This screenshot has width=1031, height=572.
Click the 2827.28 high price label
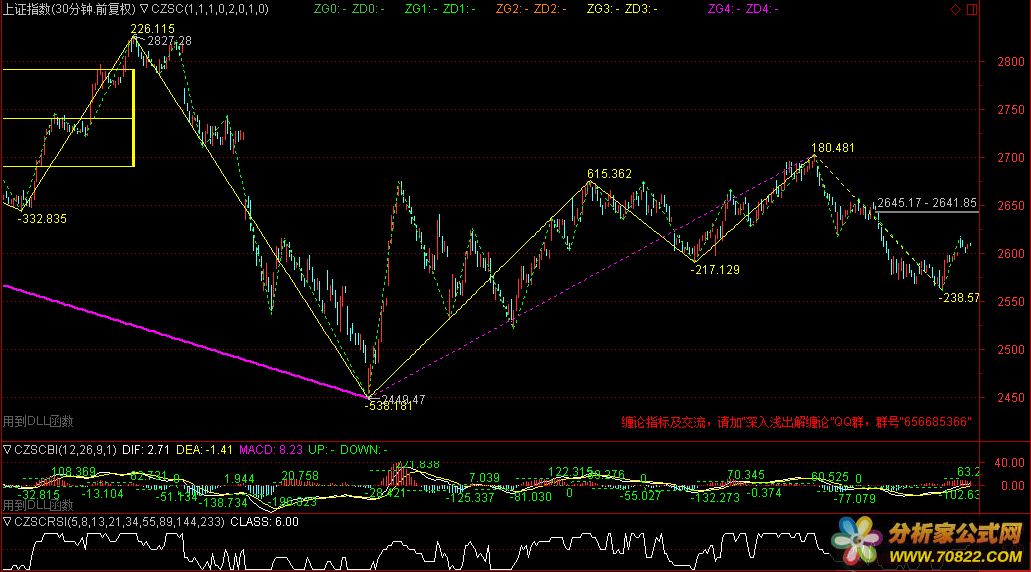(x=170, y=41)
